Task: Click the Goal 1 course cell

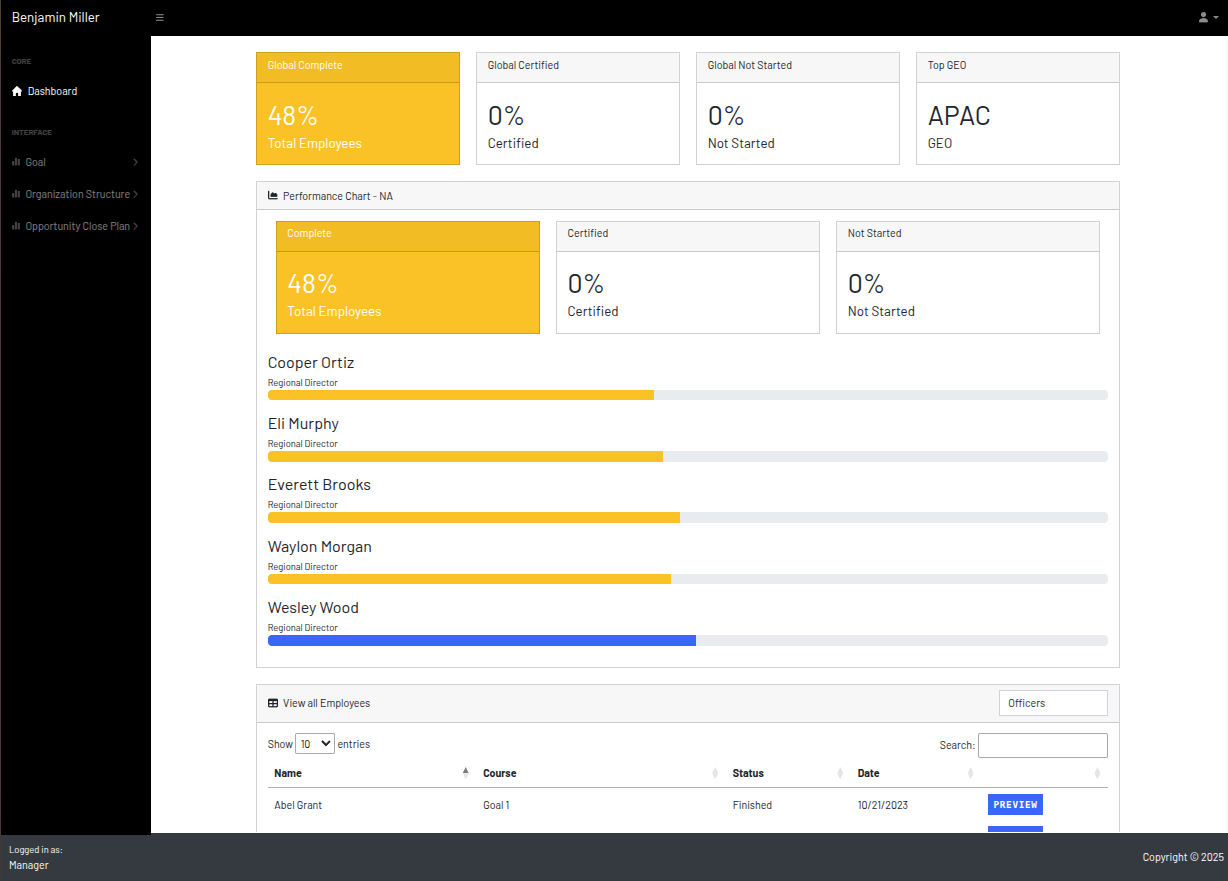Action: point(496,805)
